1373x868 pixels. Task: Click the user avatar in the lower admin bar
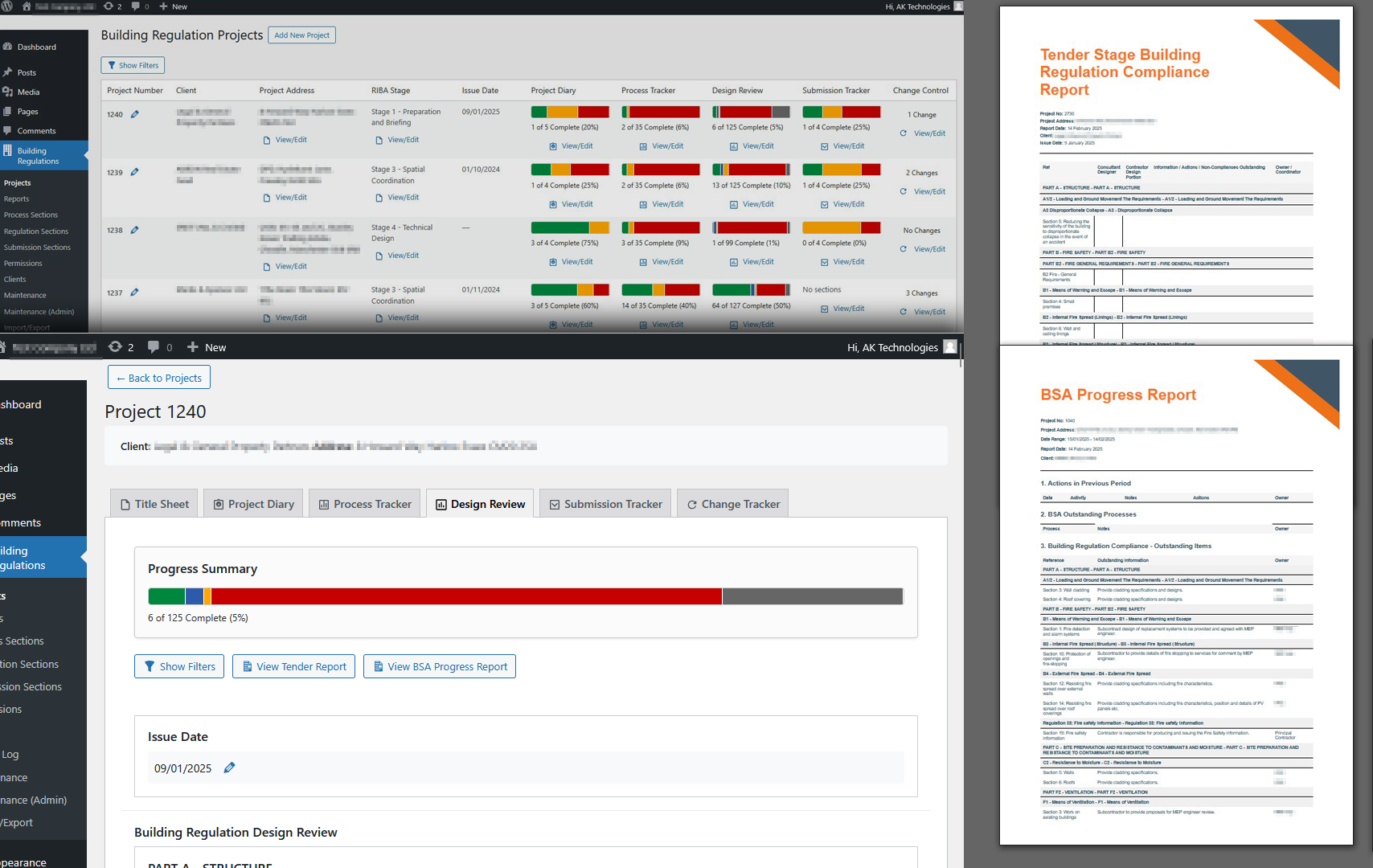(950, 346)
